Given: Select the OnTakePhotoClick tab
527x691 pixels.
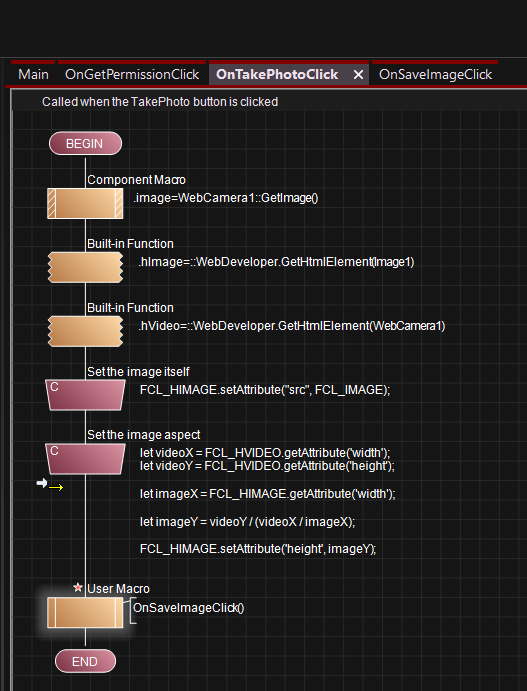Looking at the screenshot, I should [x=277, y=74].
